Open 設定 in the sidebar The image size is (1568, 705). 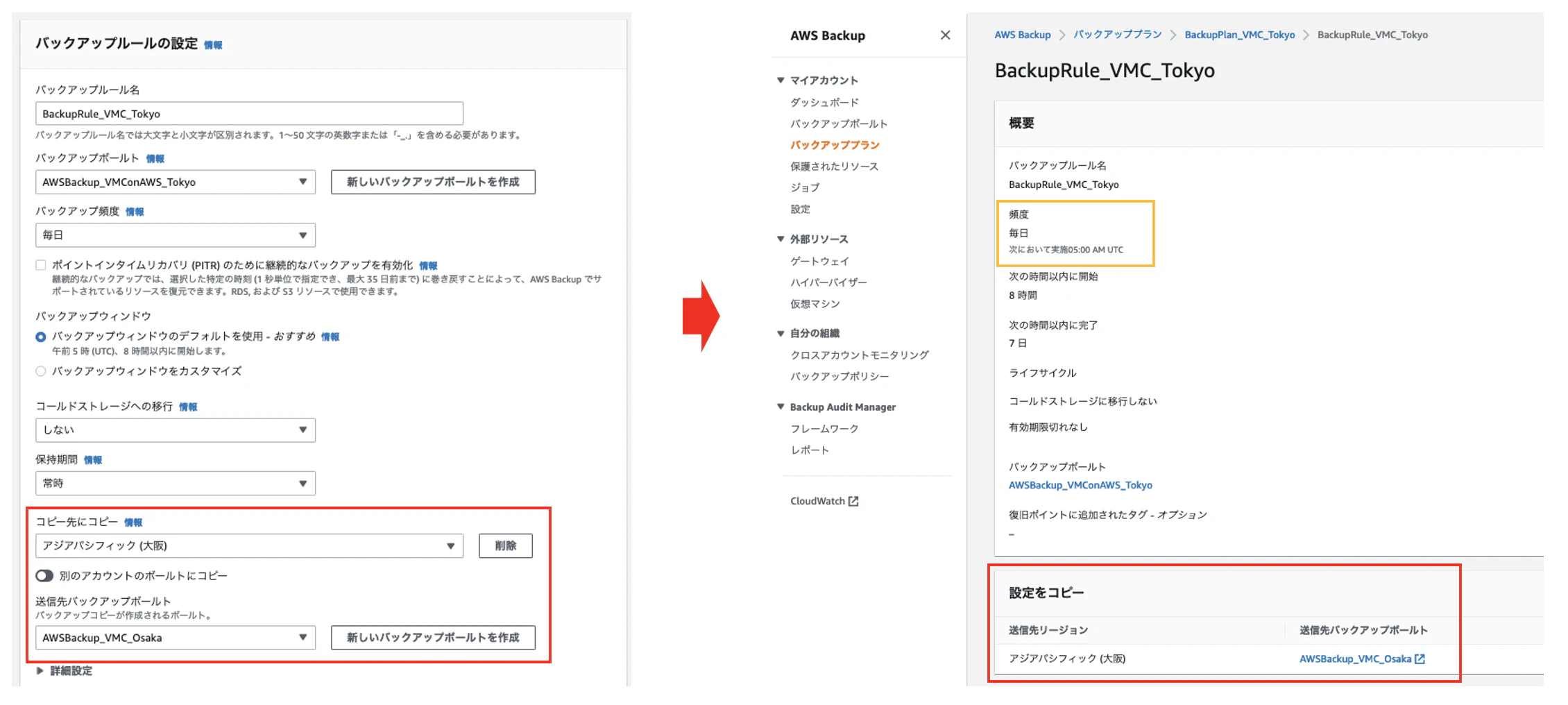point(800,210)
